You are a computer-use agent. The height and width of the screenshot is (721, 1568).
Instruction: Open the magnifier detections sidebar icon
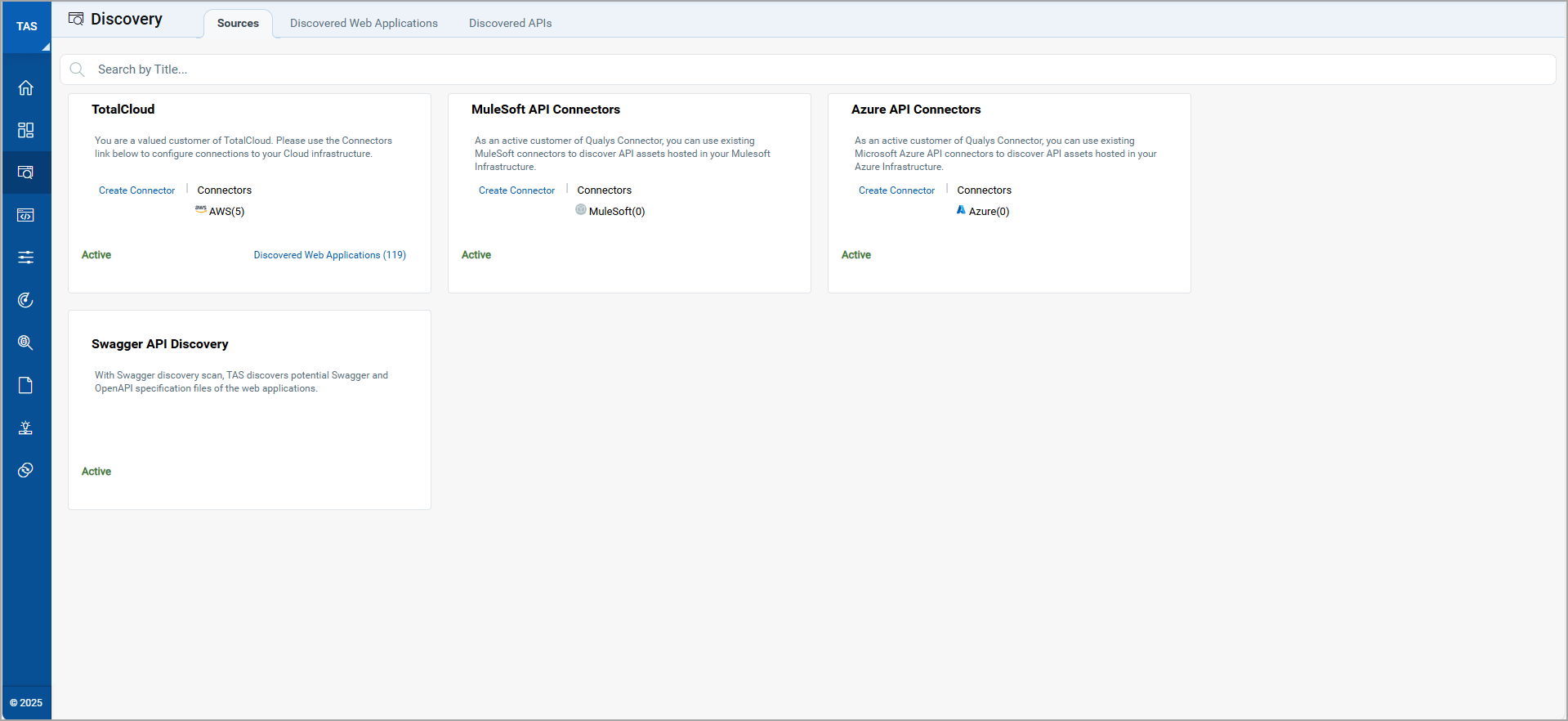click(x=26, y=343)
